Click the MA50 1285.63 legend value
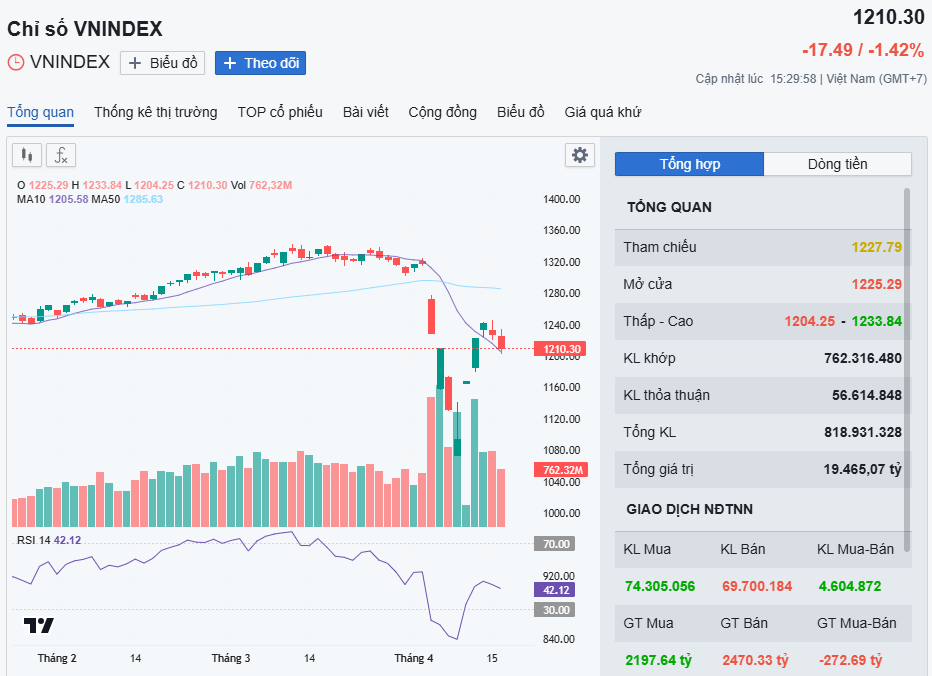Viewport: 932px width, 676px height. [x=143, y=199]
